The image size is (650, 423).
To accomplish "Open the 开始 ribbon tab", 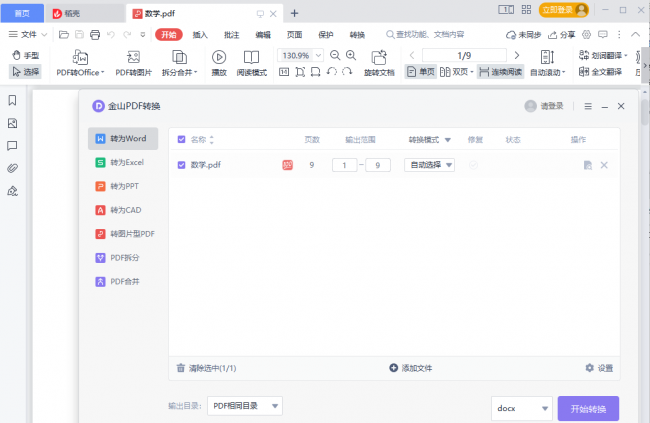I will 169,34.
